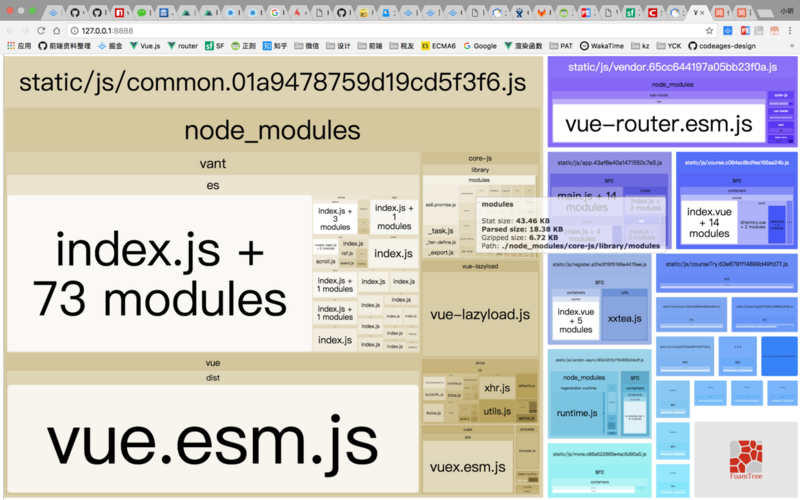Go back using the browser back arrow
The width and height of the screenshot is (800, 500).
click(x=10, y=31)
